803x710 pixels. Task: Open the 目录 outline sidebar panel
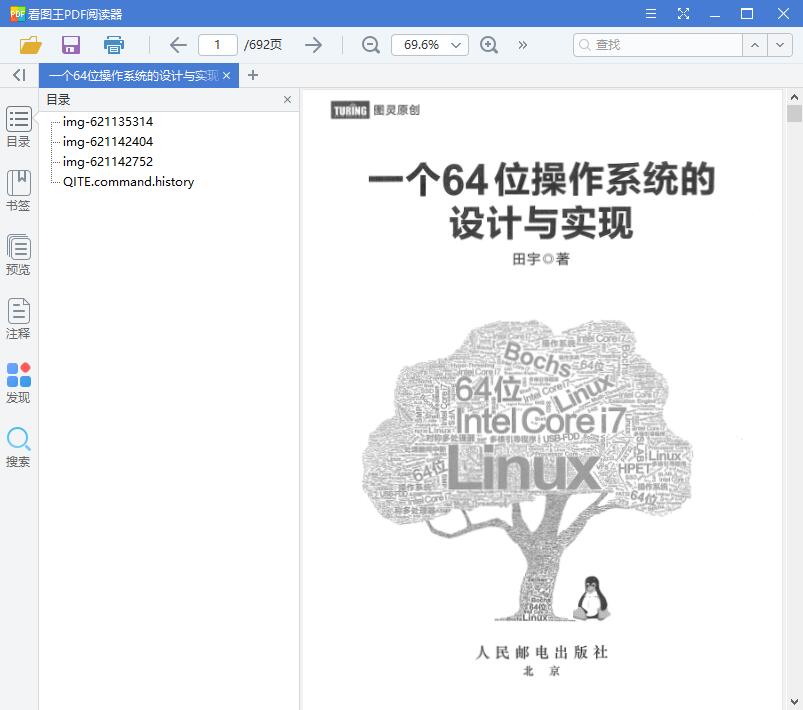pos(19,127)
